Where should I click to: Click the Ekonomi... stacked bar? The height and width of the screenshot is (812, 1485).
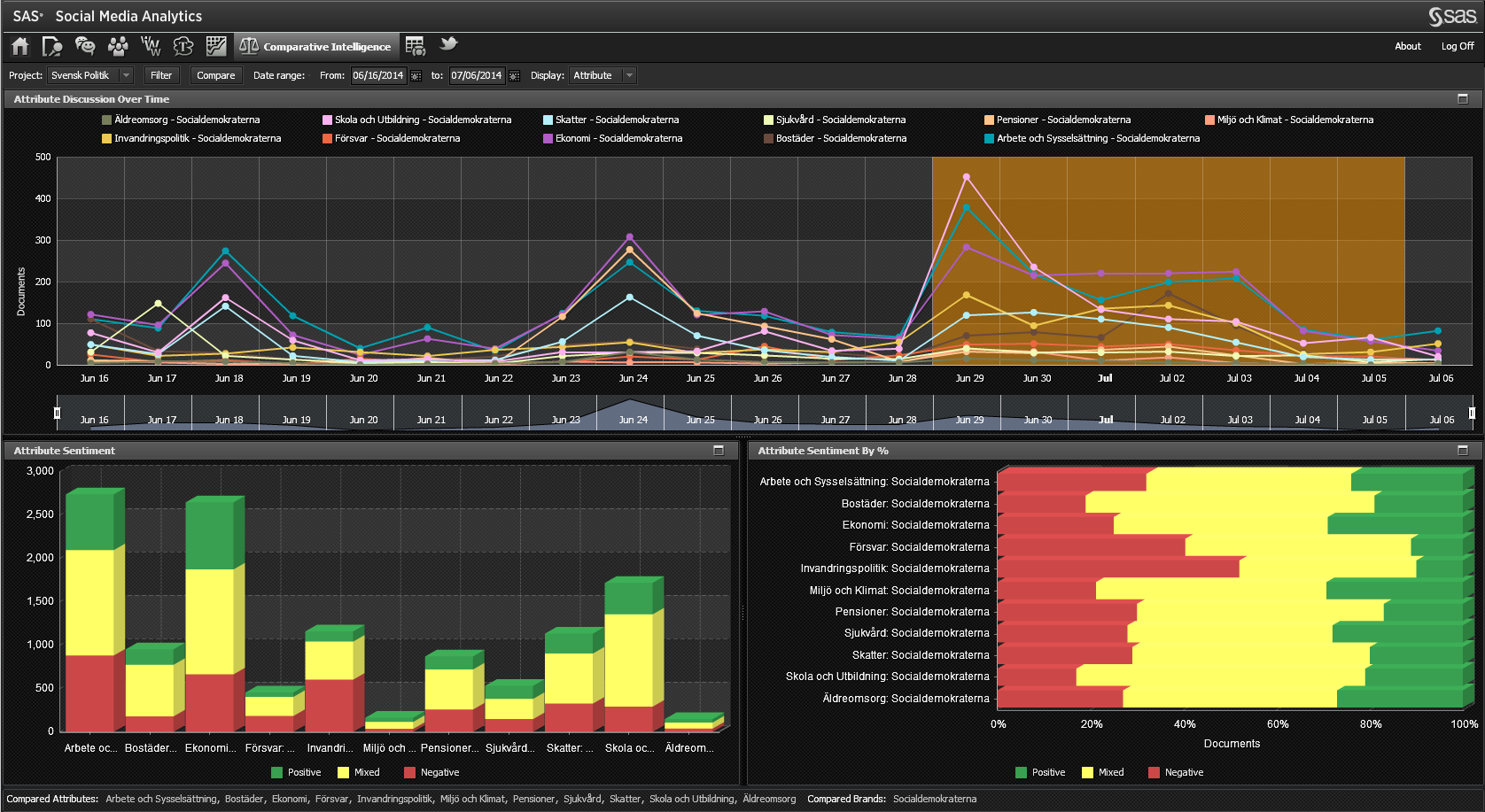point(214,614)
